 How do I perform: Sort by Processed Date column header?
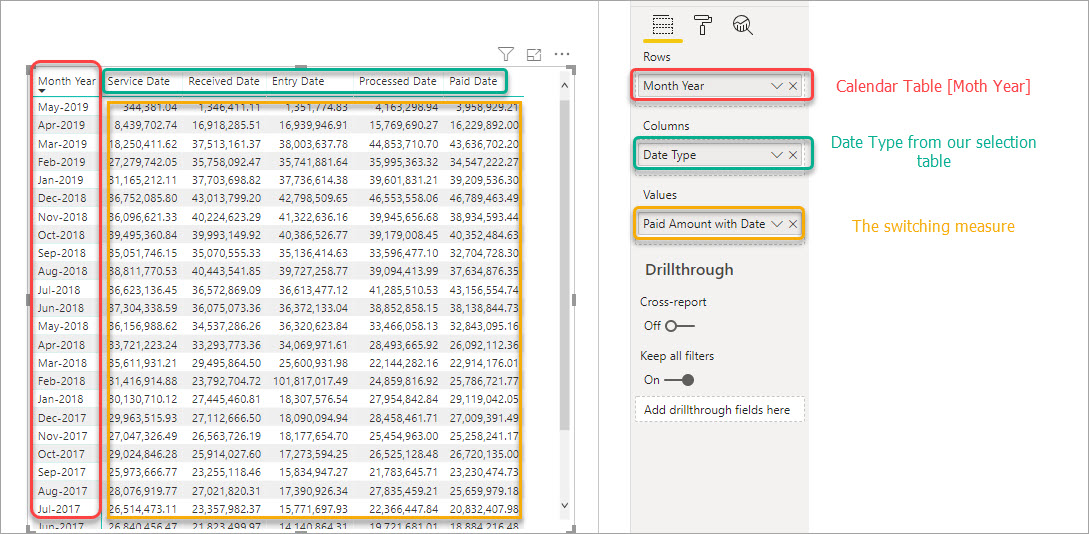click(x=397, y=81)
